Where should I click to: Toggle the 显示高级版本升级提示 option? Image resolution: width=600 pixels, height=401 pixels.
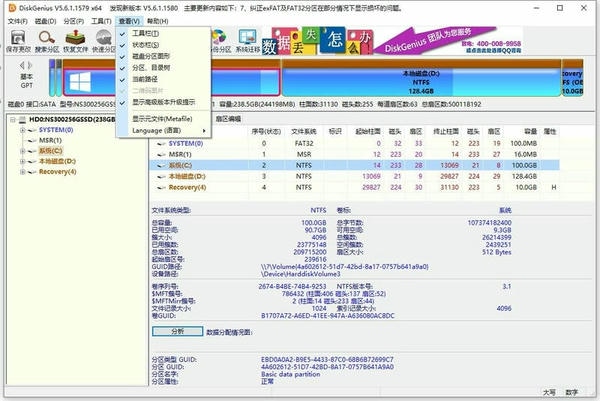[x=163, y=103]
